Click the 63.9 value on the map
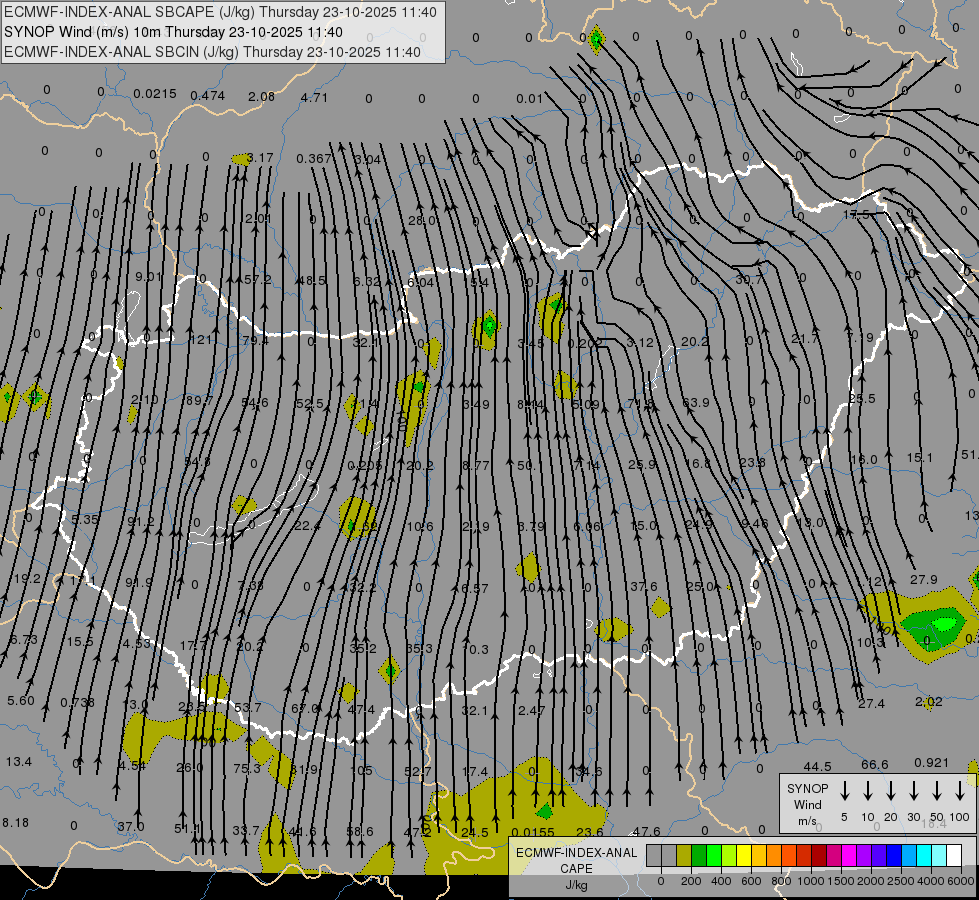Viewport: 979px width, 900px height. click(696, 403)
